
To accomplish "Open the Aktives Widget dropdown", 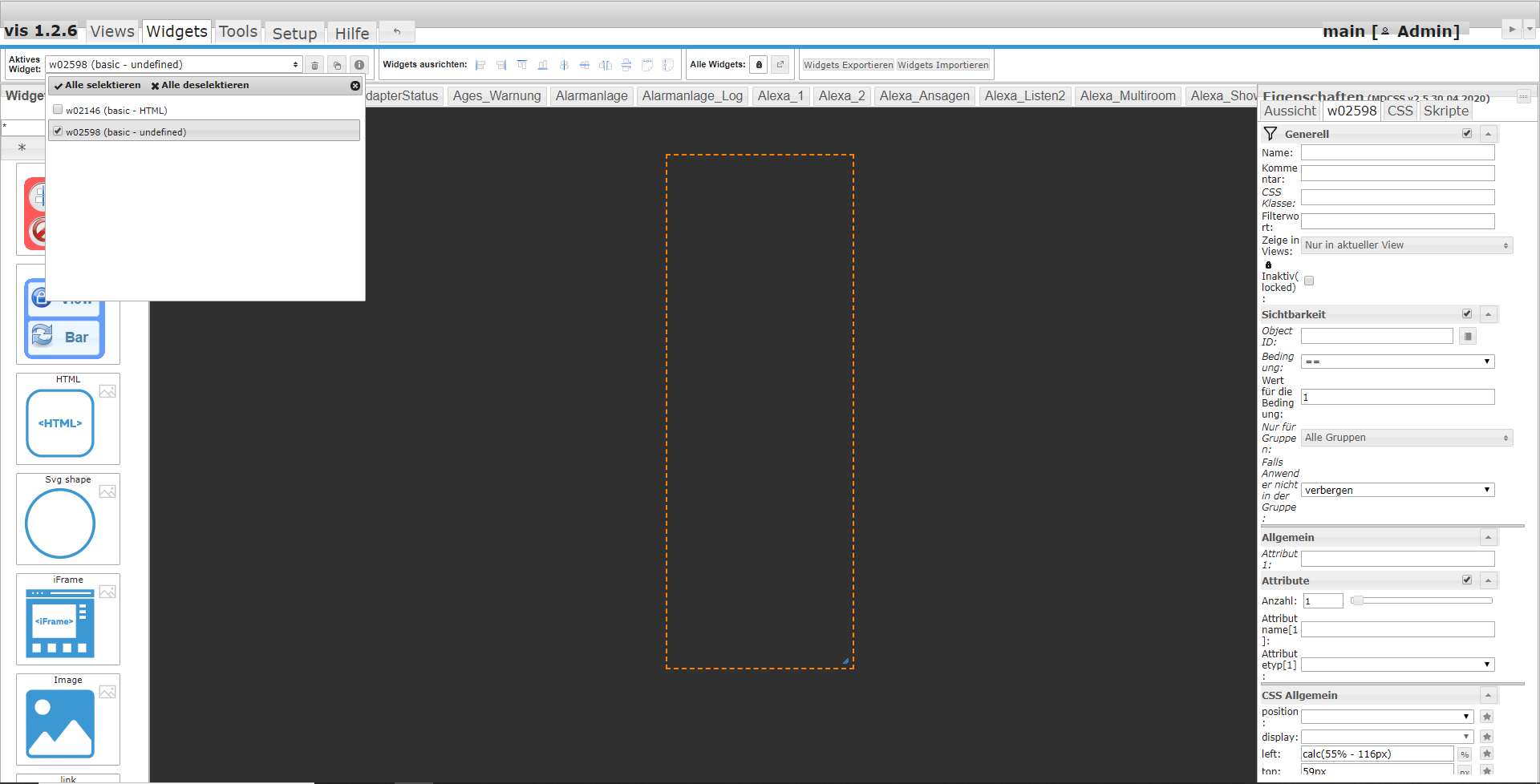I will click(x=174, y=64).
